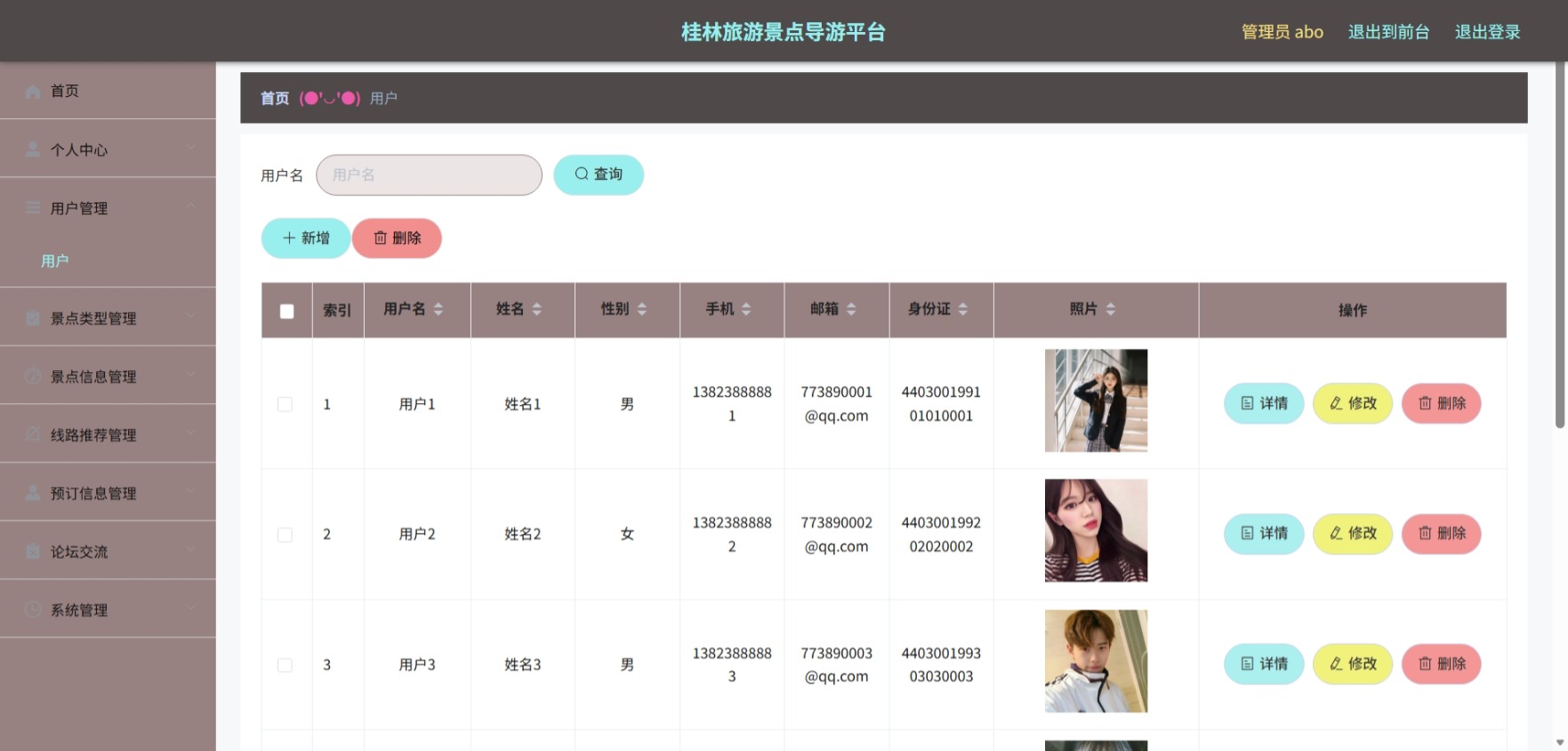This screenshot has height=751, width=1568.
Task: Click the icon beside 论坛交流
Action: point(34,551)
